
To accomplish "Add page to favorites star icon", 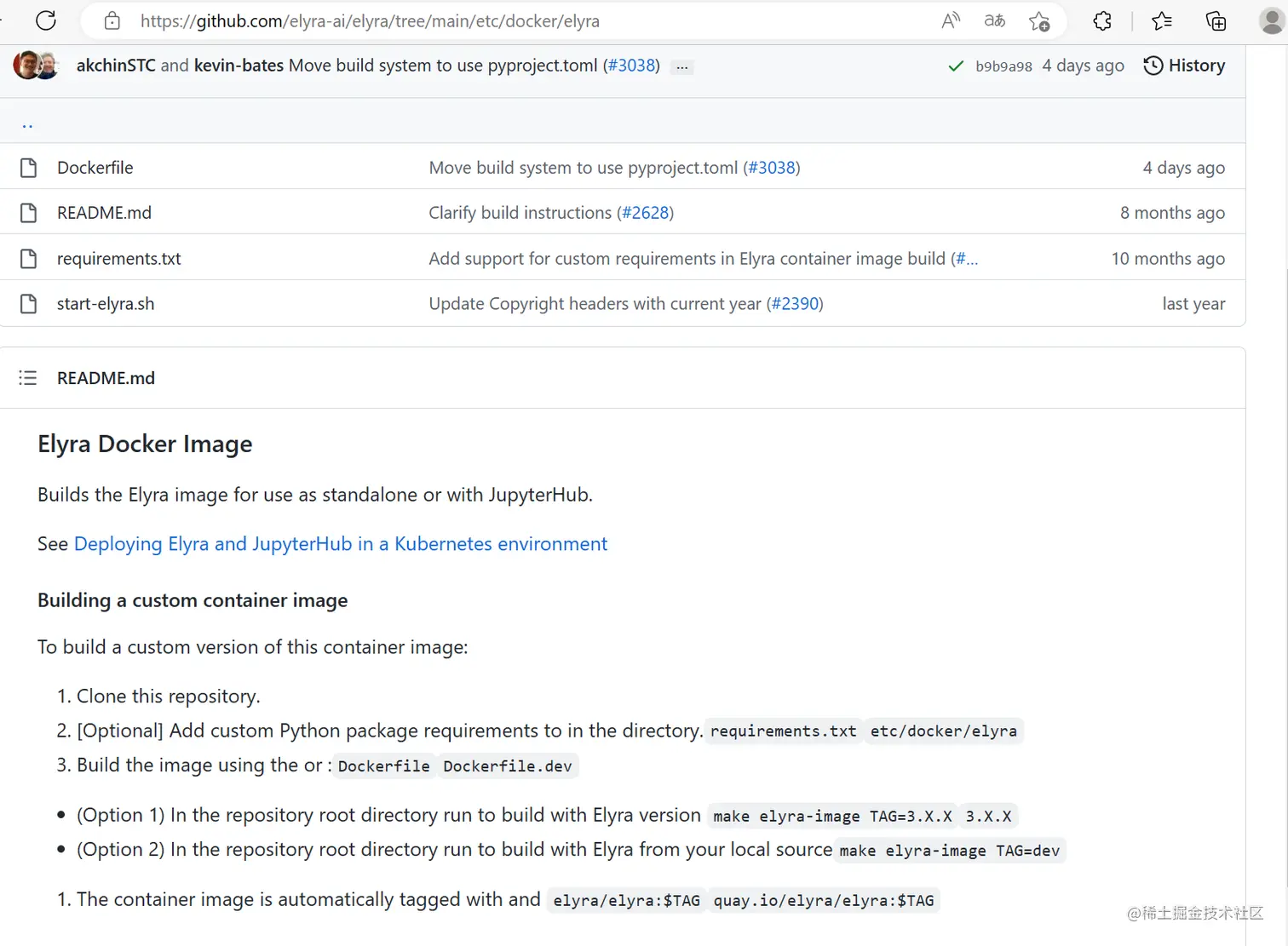I will point(1039,21).
